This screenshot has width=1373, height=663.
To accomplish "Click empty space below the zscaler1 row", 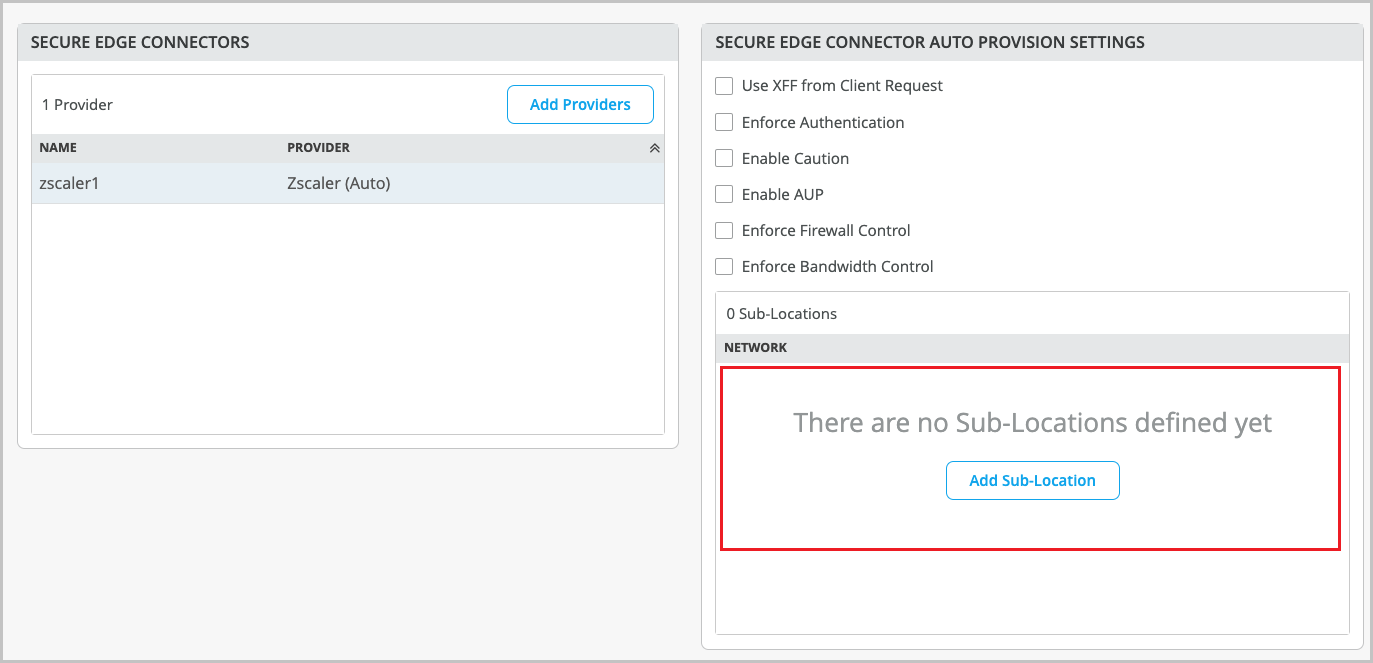I will tap(347, 320).
